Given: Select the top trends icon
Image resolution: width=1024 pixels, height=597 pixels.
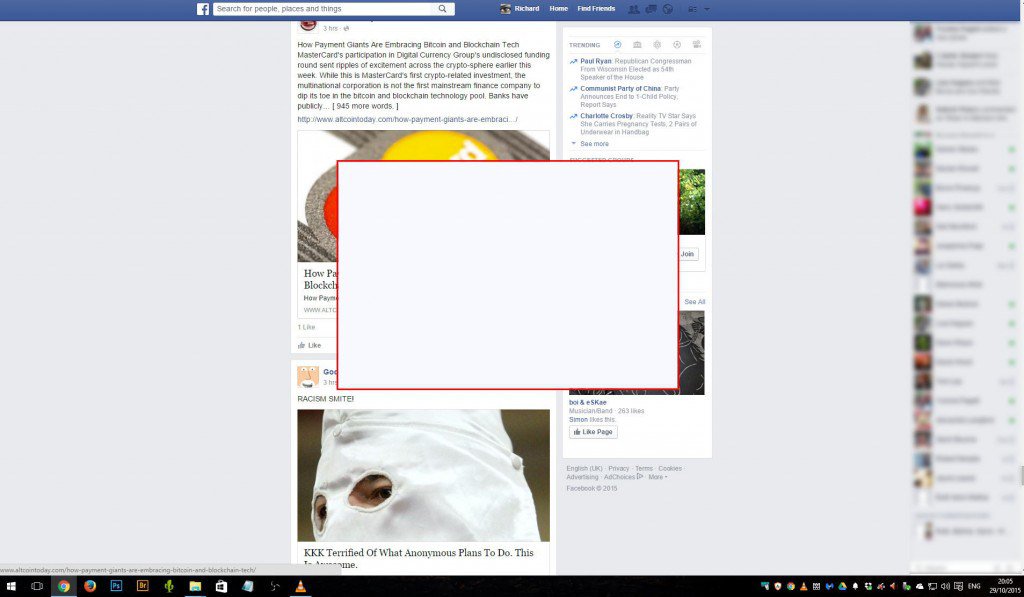Looking at the screenshot, I should [x=617, y=44].
